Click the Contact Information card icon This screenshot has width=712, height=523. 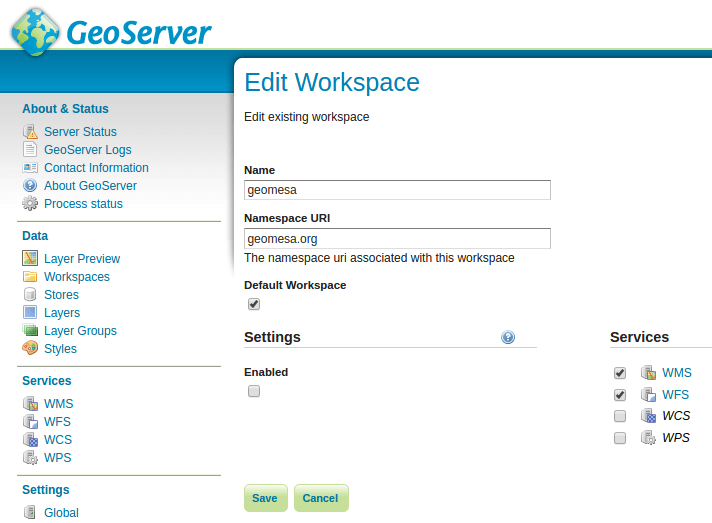(30, 168)
